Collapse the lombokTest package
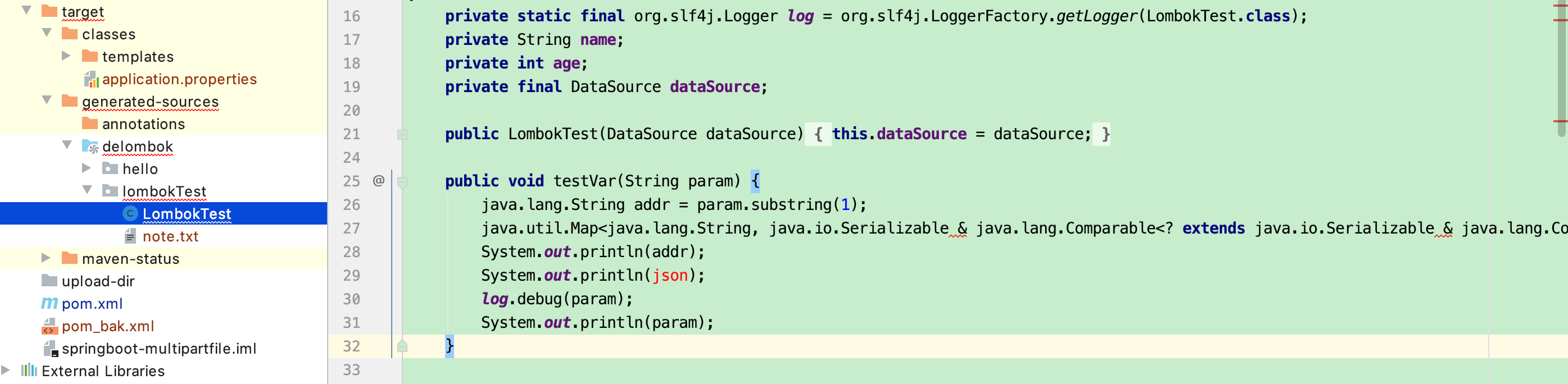Screen dimensions: 1568x384 pos(87,191)
